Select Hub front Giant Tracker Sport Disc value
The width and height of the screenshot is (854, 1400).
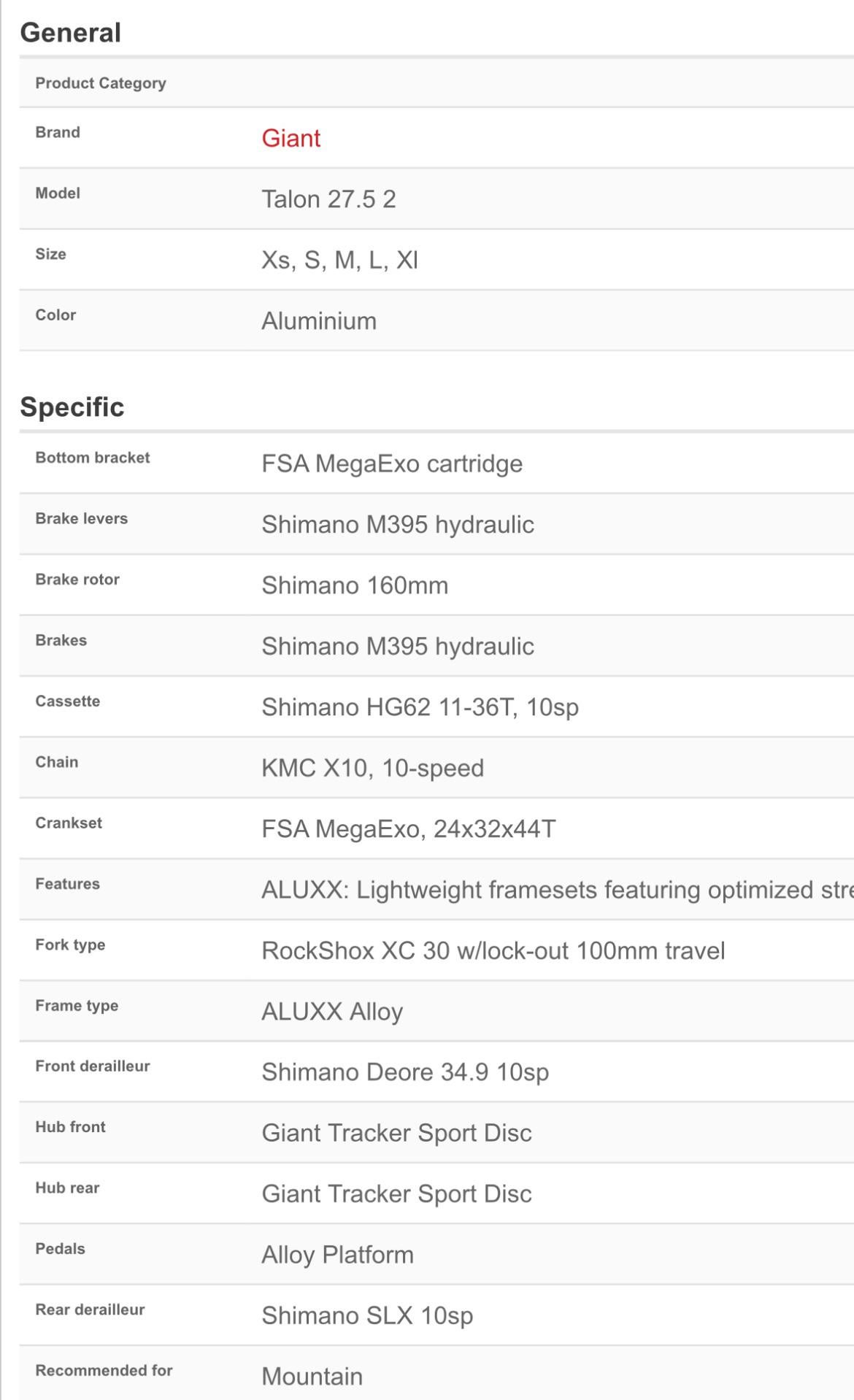coord(396,1134)
